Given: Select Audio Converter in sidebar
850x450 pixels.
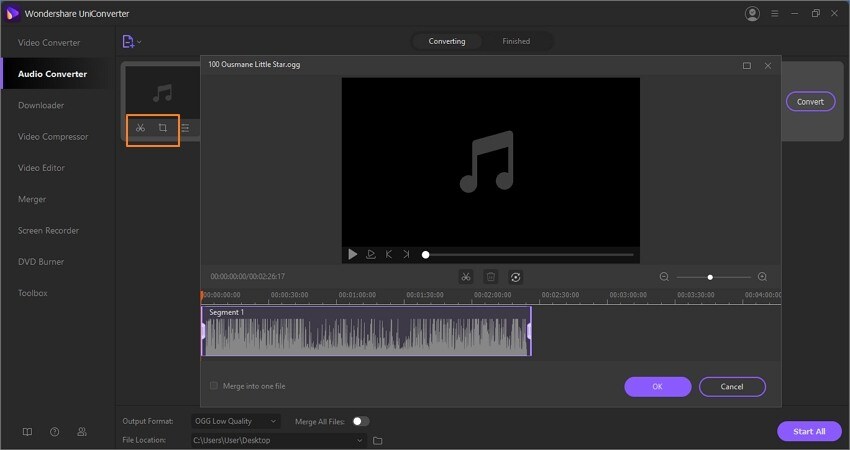Looking at the screenshot, I should 52,74.
